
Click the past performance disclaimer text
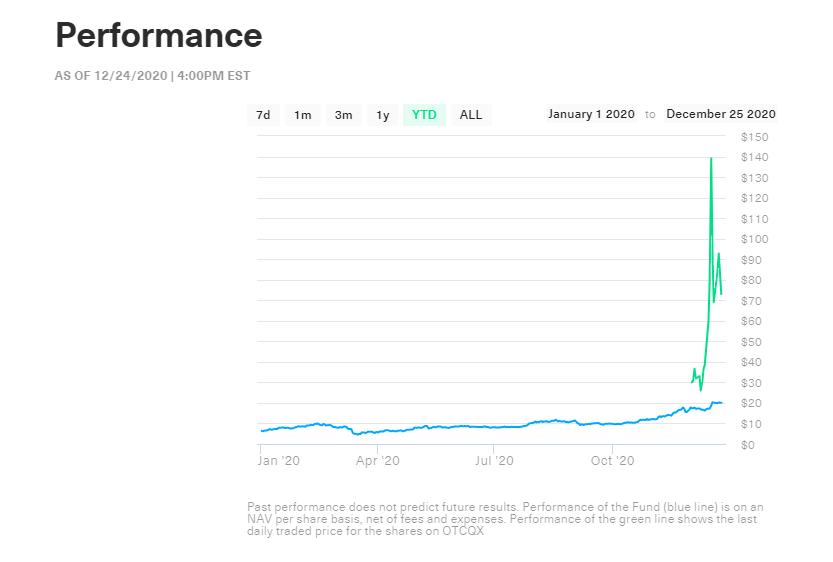tap(505, 519)
